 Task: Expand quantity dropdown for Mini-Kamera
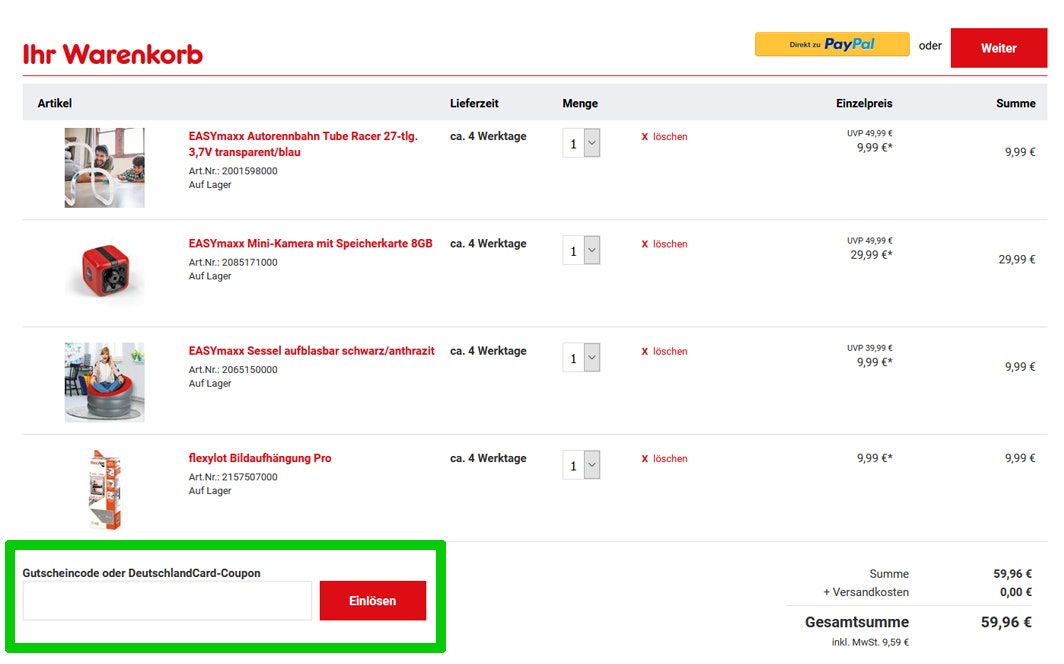(581, 250)
